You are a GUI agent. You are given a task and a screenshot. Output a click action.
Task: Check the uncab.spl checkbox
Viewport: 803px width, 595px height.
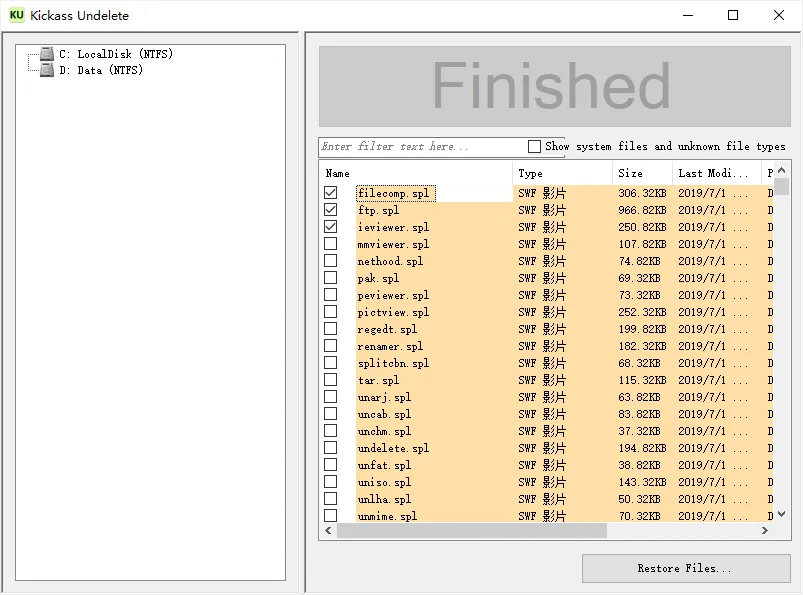pyautogui.click(x=331, y=414)
